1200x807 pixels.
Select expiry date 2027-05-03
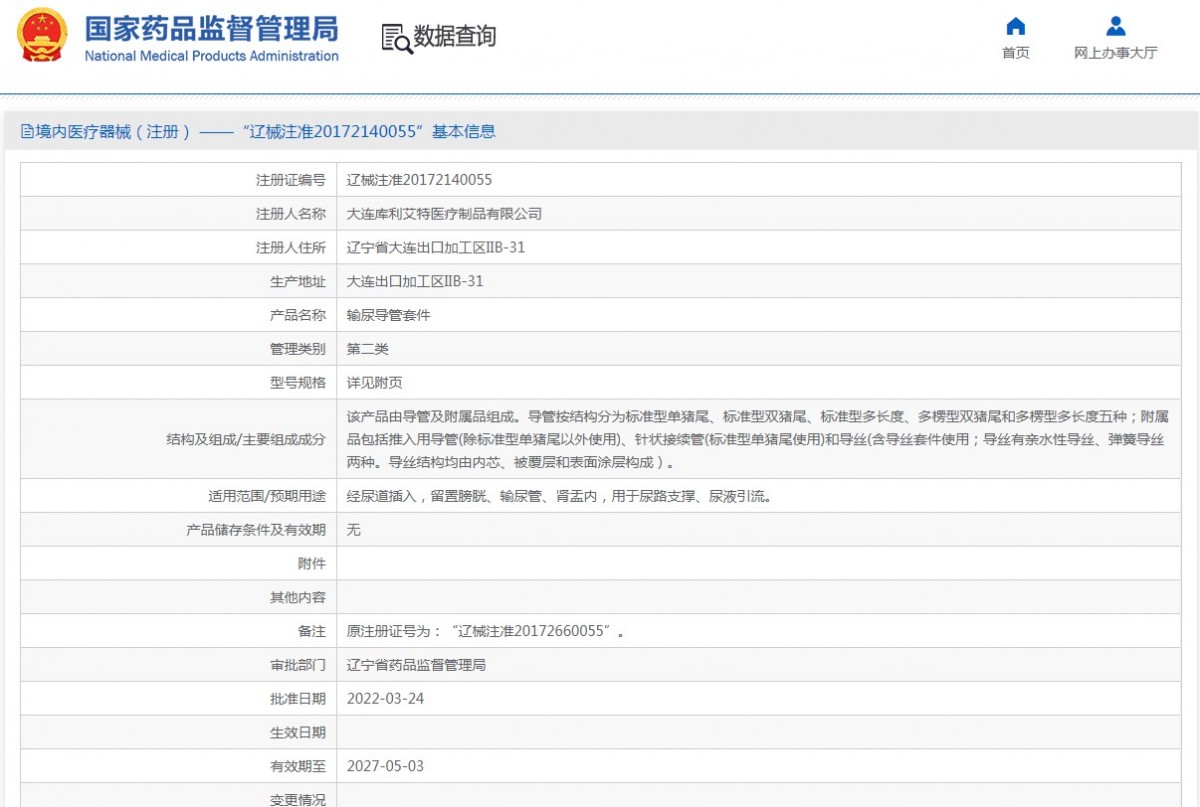tap(385, 766)
